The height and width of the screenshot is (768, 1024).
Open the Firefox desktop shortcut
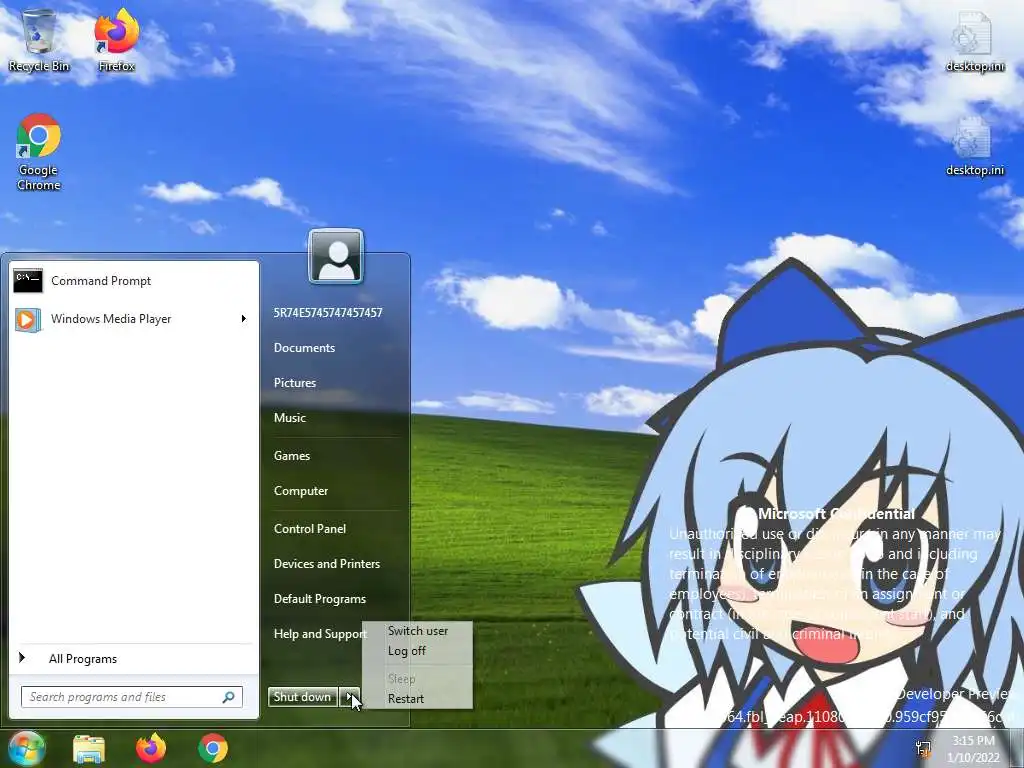point(117,39)
